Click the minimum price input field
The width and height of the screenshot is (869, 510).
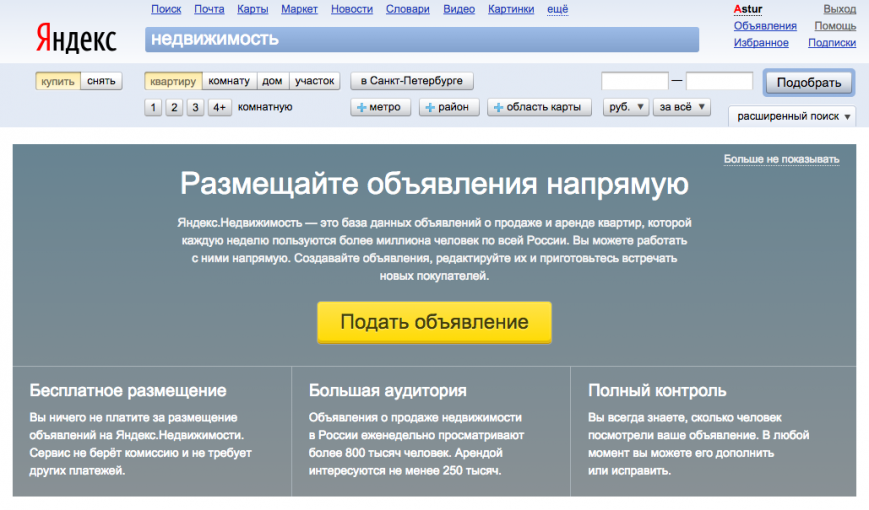[x=634, y=82]
